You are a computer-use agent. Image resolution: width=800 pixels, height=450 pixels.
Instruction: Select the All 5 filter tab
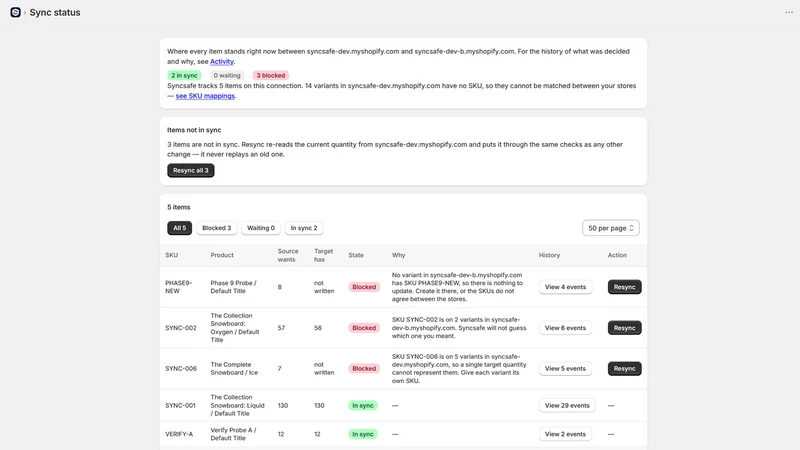click(x=180, y=228)
